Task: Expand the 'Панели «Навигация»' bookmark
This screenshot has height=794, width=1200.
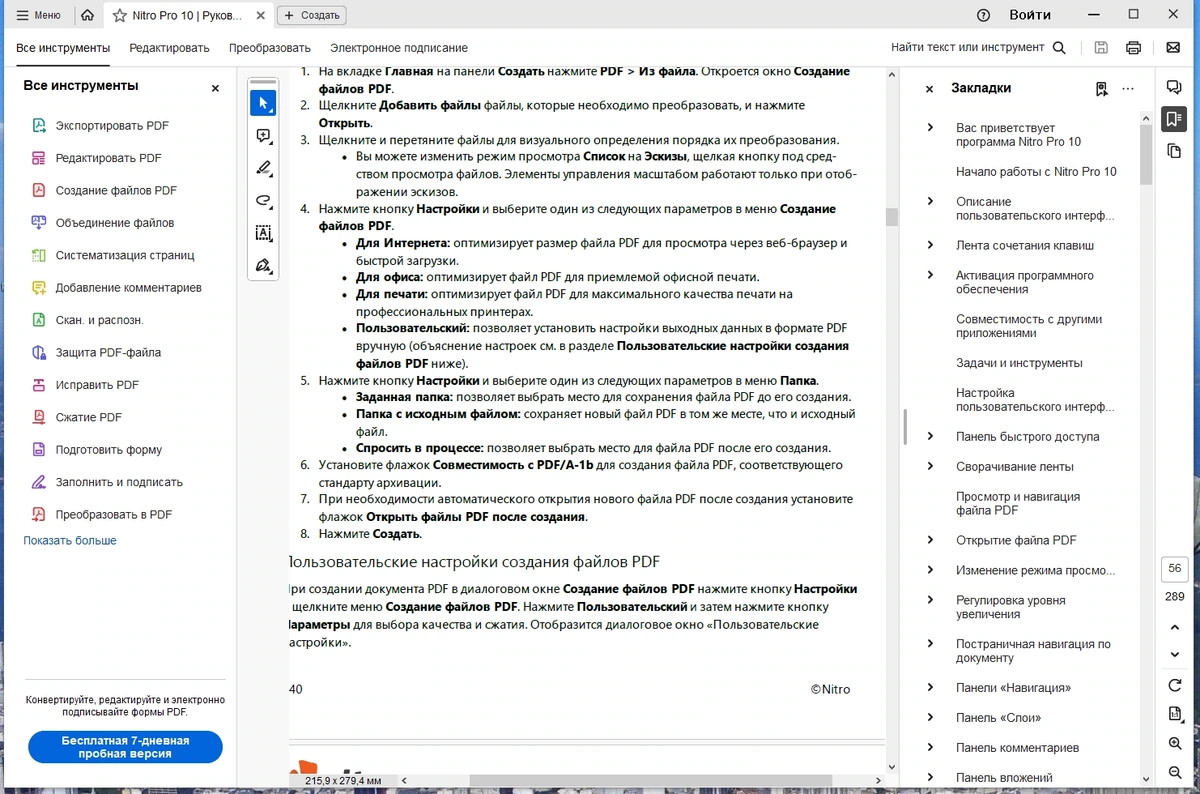Action: tap(931, 687)
